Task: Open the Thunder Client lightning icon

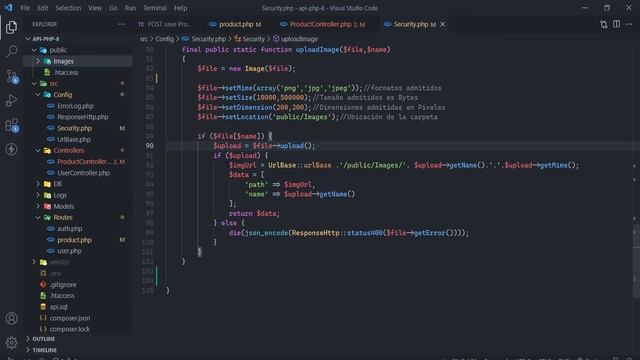Action: coord(11,149)
